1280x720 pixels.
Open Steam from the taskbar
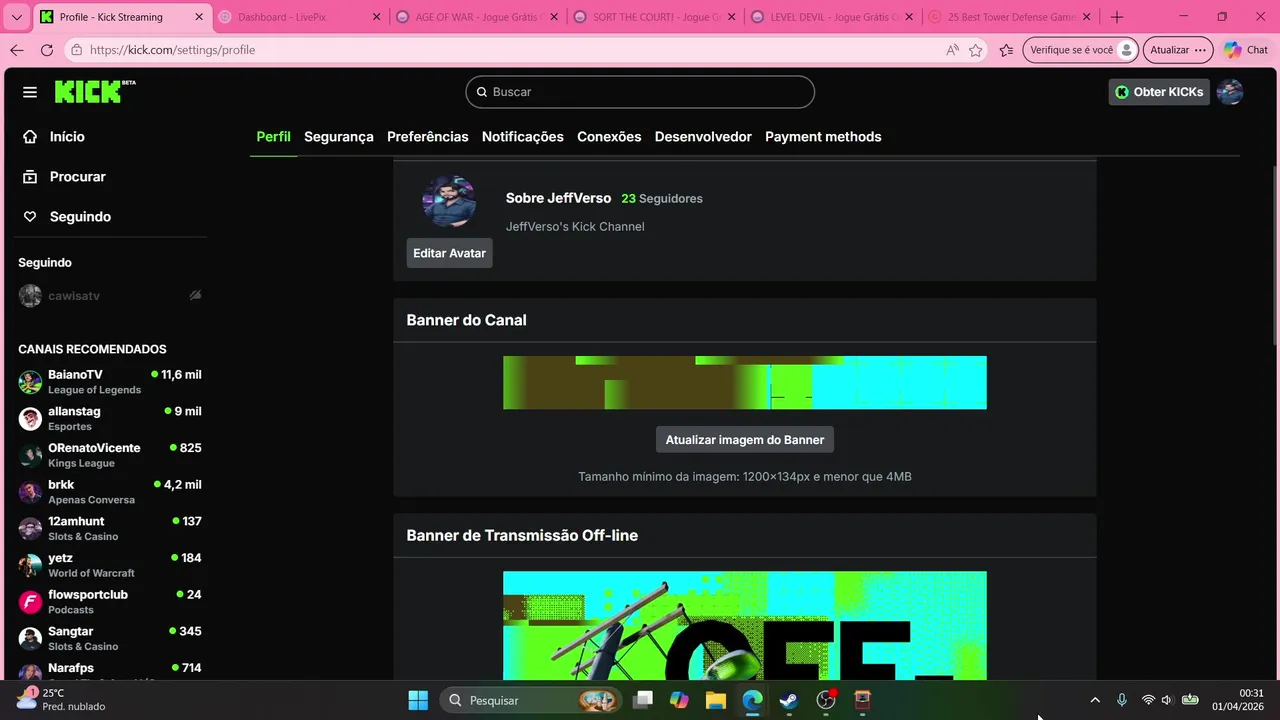pyautogui.click(x=789, y=700)
